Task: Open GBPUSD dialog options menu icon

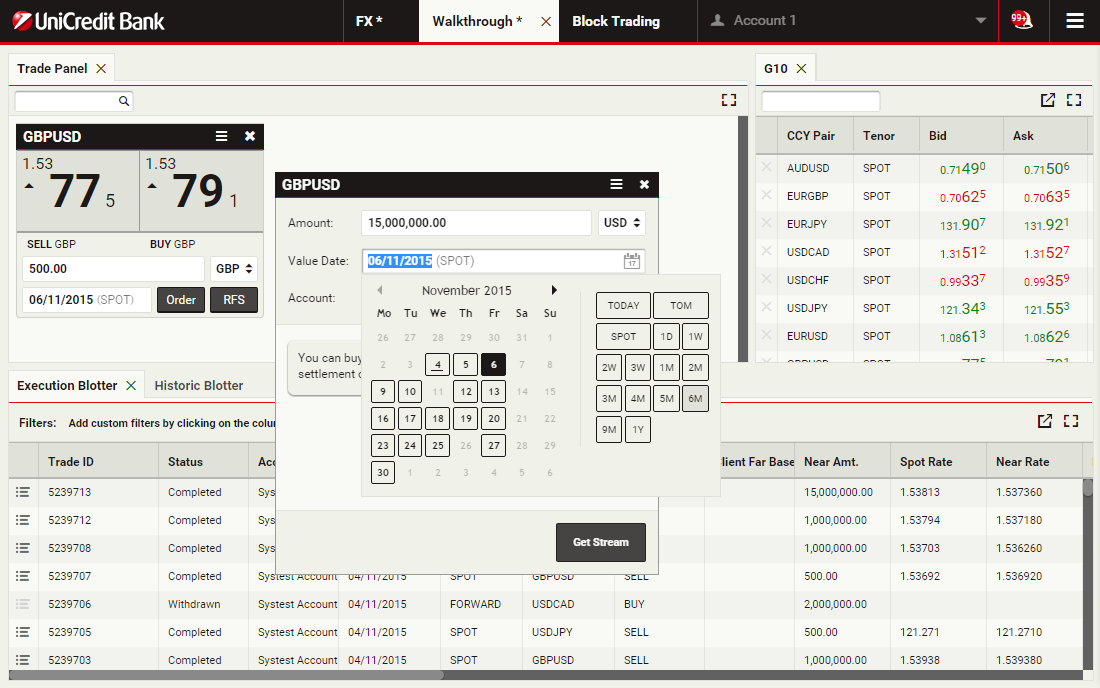Action: [617, 185]
